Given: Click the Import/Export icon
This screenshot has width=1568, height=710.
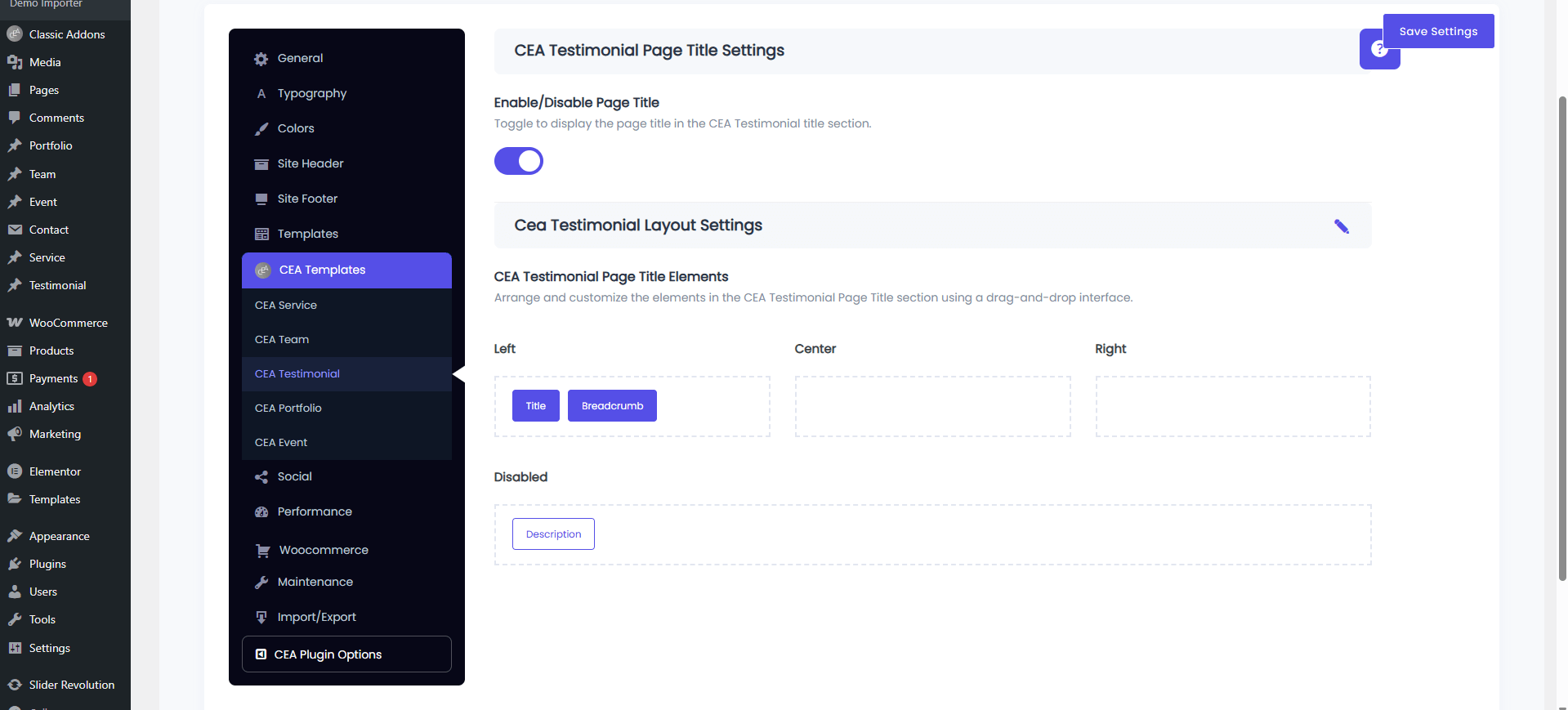Looking at the screenshot, I should [261, 618].
